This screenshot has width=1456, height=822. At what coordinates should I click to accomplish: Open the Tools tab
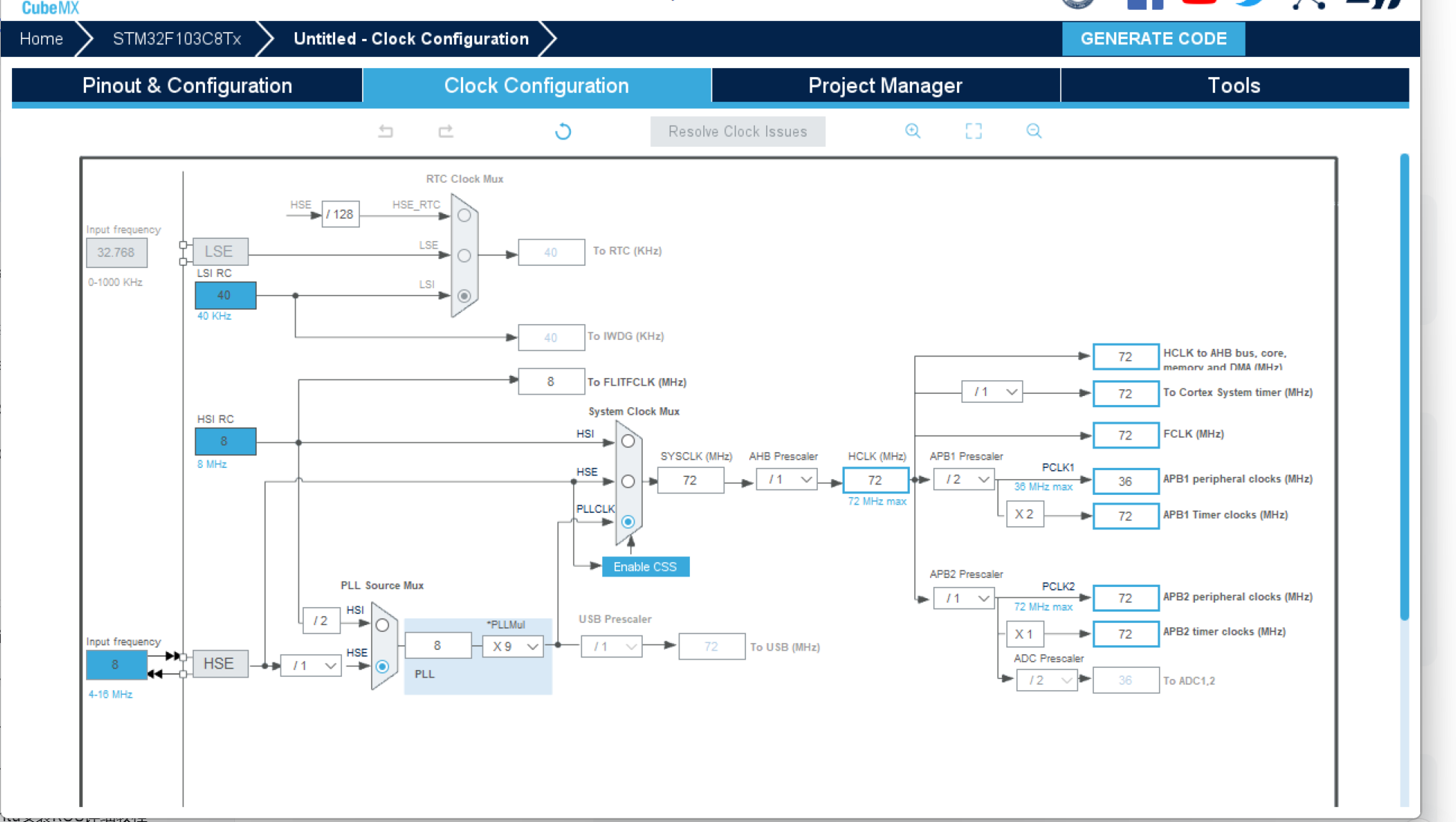1234,85
